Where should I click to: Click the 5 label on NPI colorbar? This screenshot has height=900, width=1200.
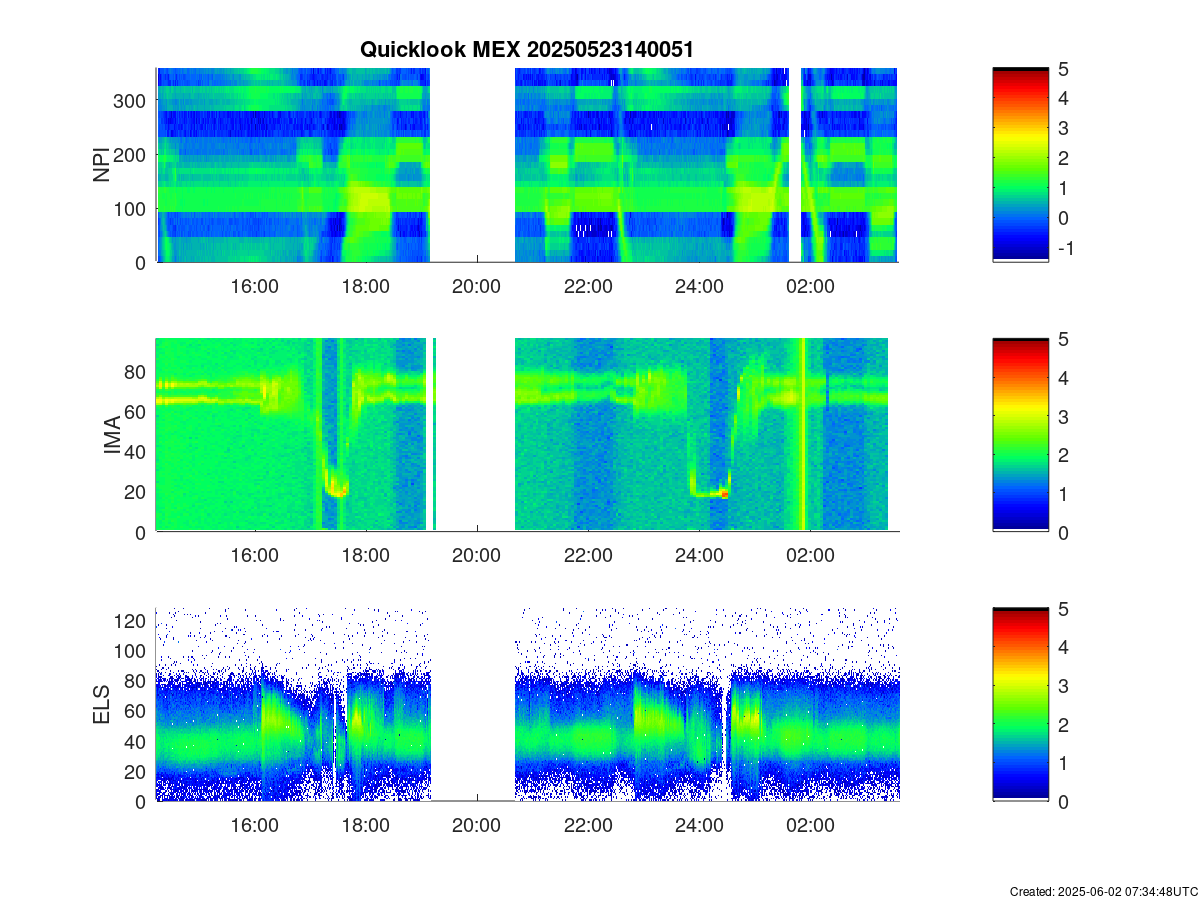[x=1064, y=68]
